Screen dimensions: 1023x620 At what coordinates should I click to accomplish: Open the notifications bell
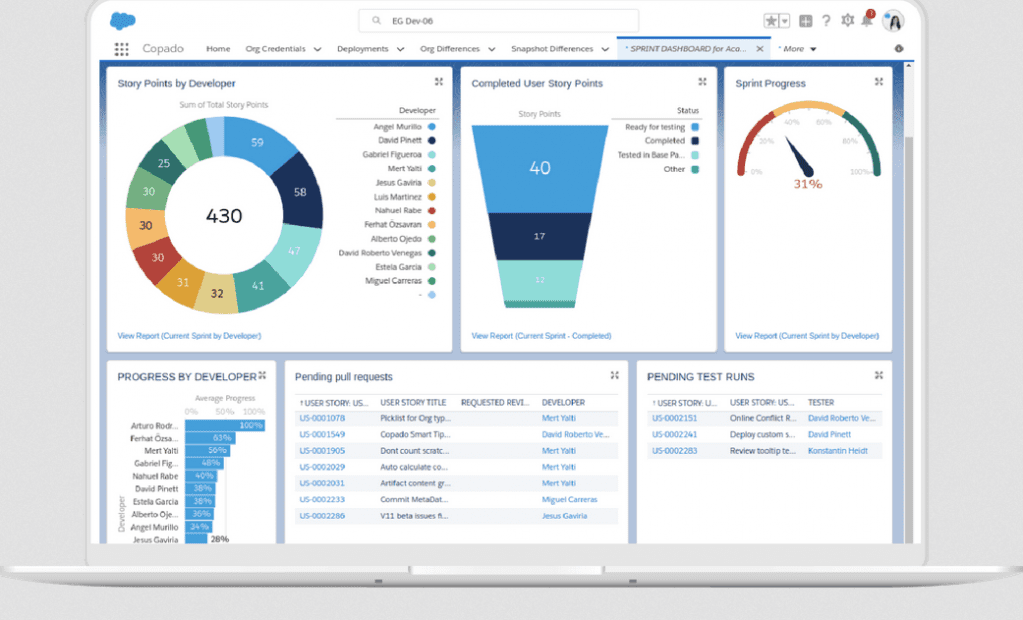point(868,20)
